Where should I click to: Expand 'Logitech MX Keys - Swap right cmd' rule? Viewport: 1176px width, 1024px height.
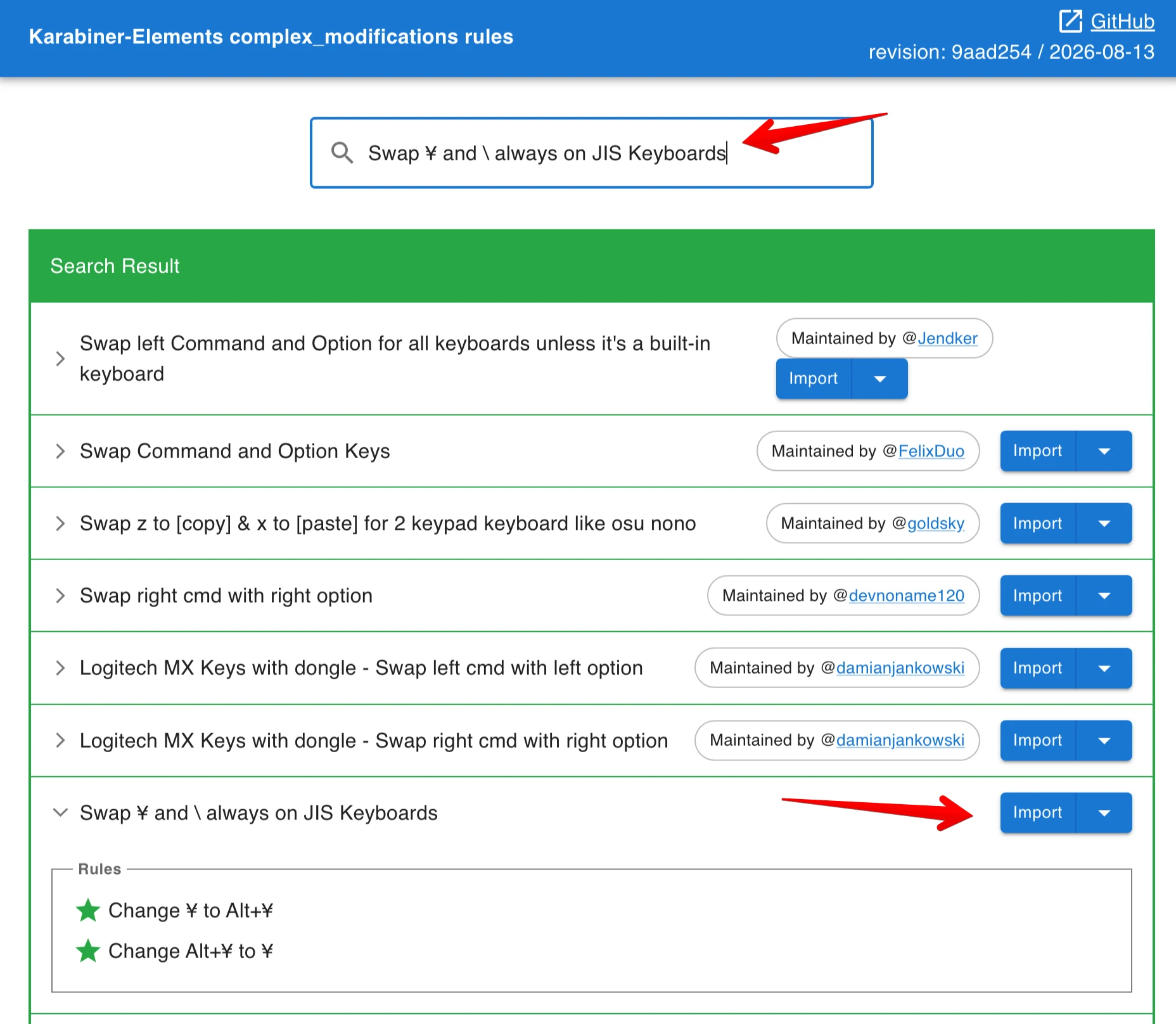[x=60, y=740]
